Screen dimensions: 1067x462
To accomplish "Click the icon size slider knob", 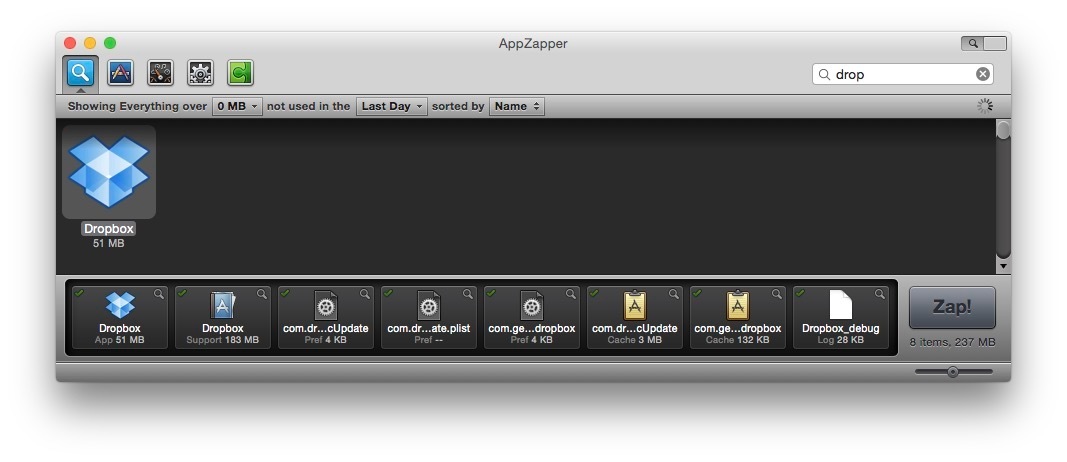I will [953, 372].
